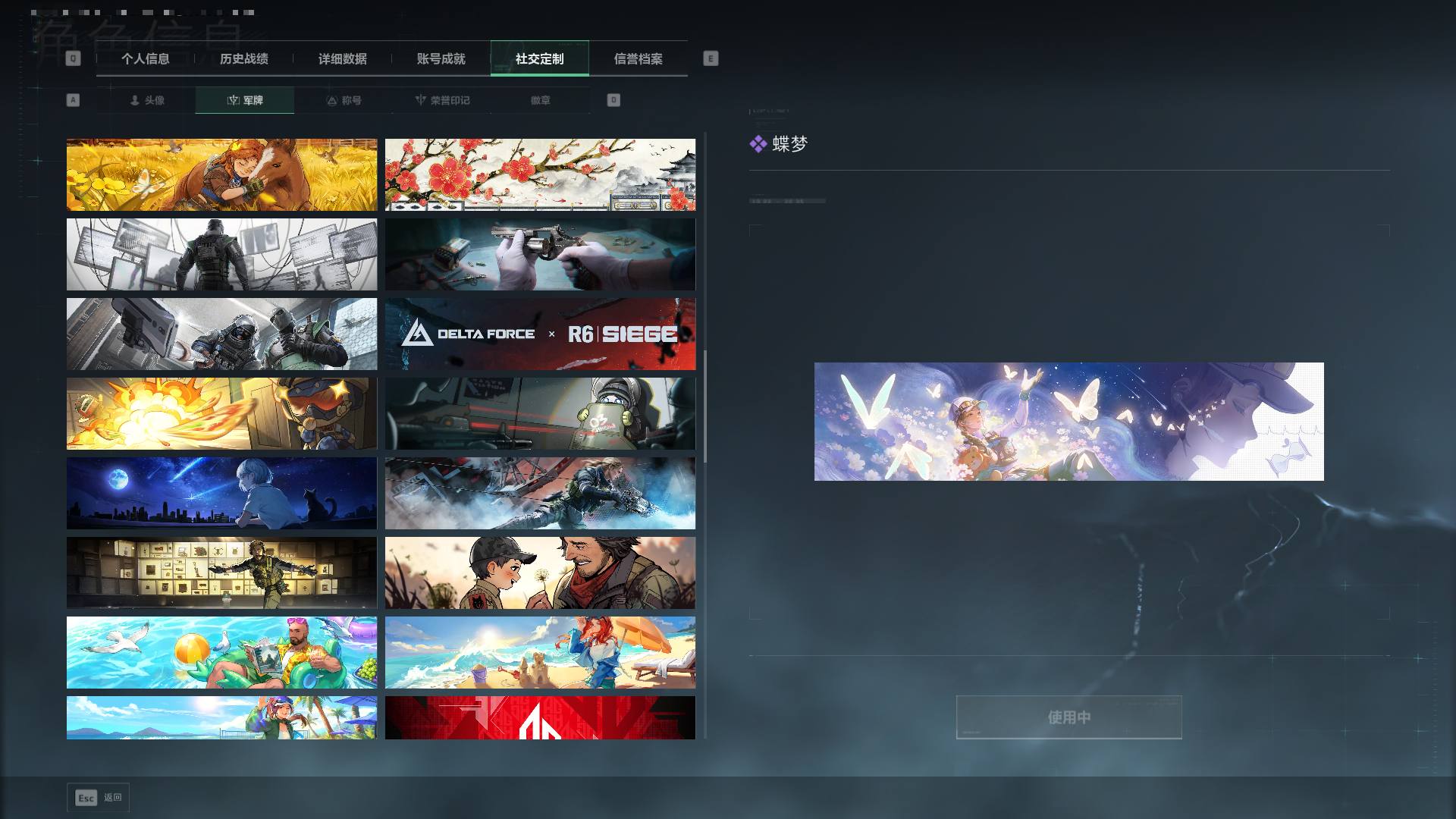Click the E key next-tab icon

711,58
